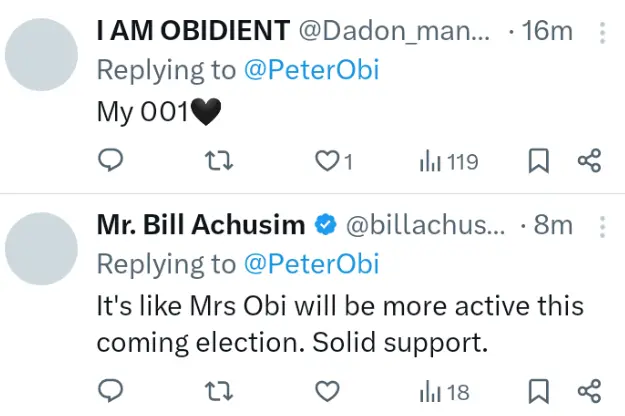View analytics showing 119 views

pos(448,160)
